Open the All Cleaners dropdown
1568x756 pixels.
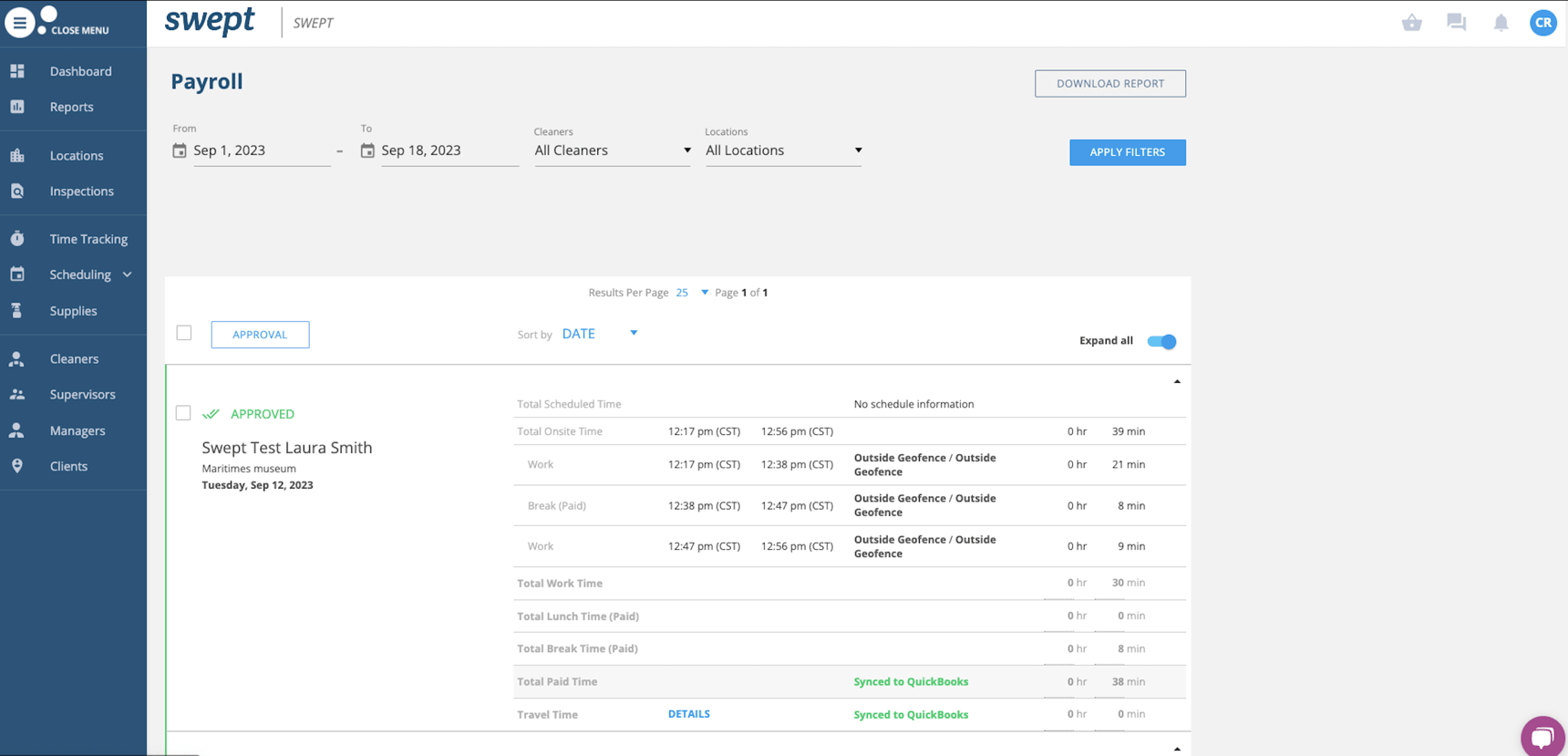point(612,150)
